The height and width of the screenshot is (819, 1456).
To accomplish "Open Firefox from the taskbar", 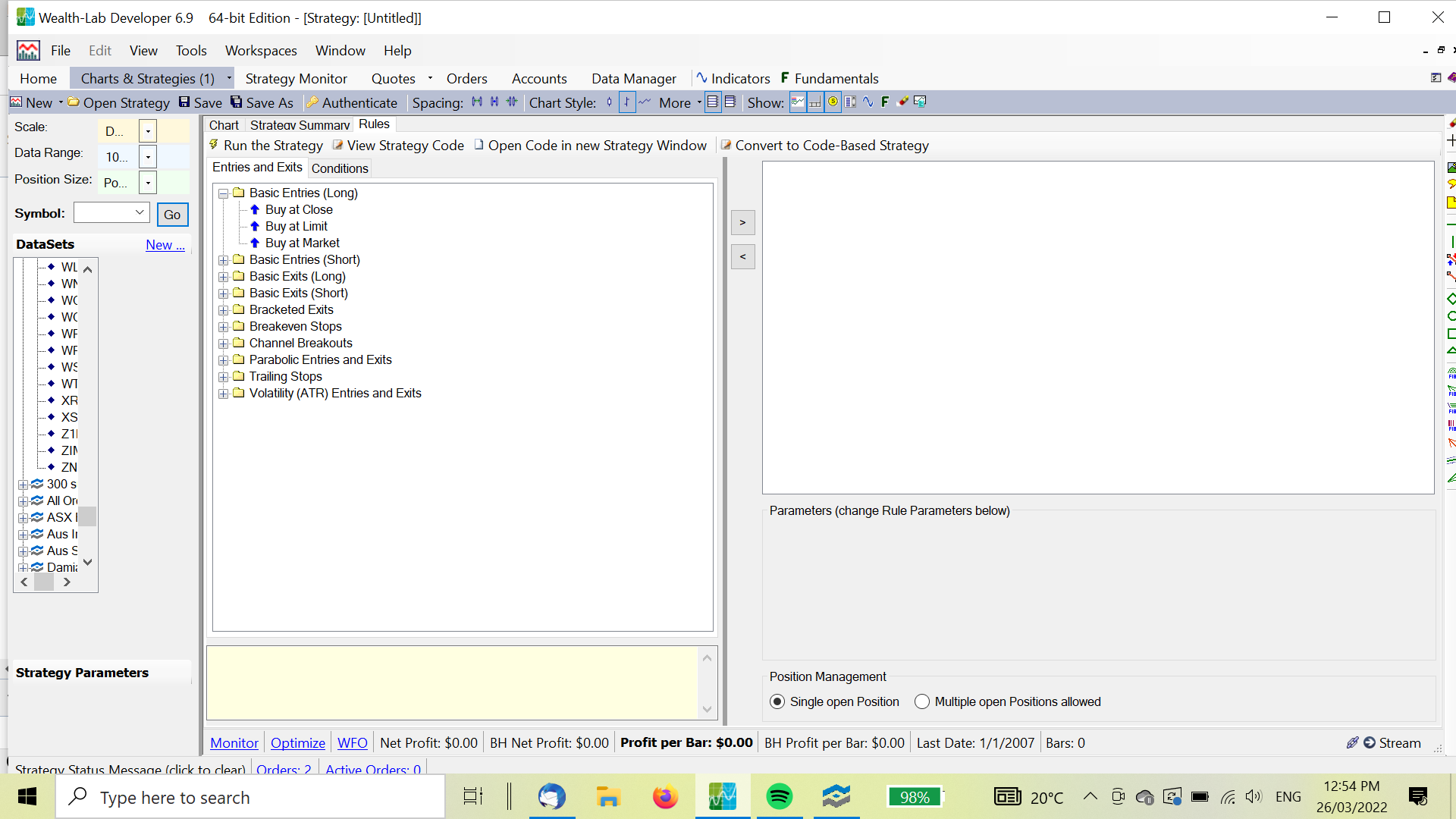I will 665,796.
